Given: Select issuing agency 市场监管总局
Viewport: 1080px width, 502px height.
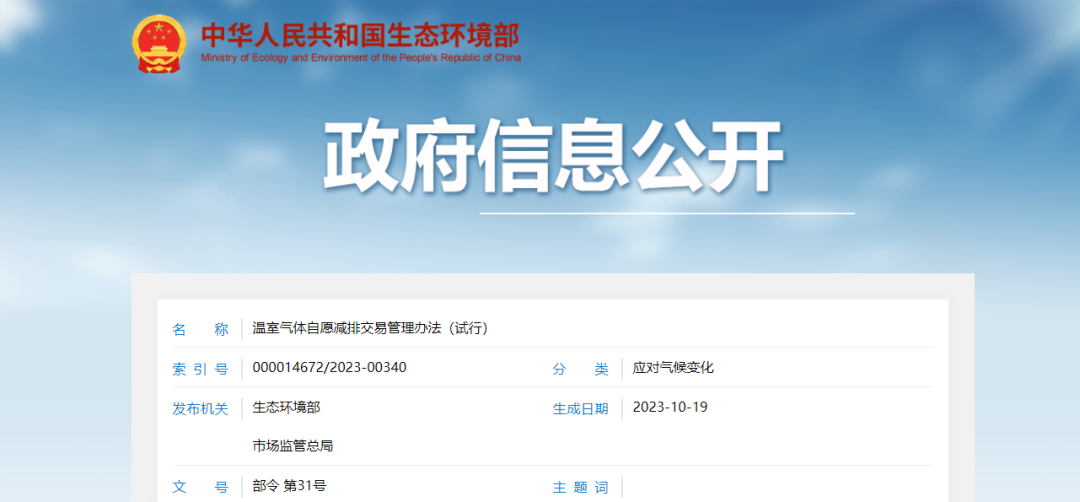Looking at the screenshot, I should (x=293, y=446).
